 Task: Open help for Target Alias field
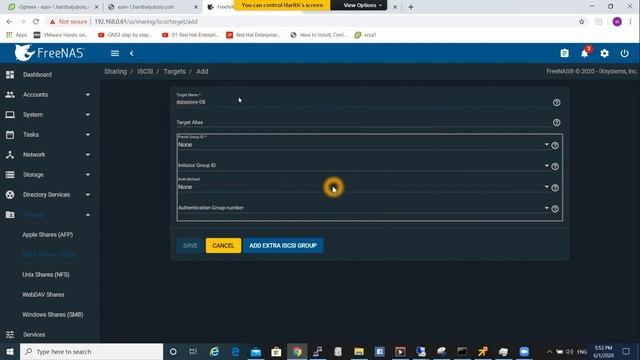click(x=556, y=122)
